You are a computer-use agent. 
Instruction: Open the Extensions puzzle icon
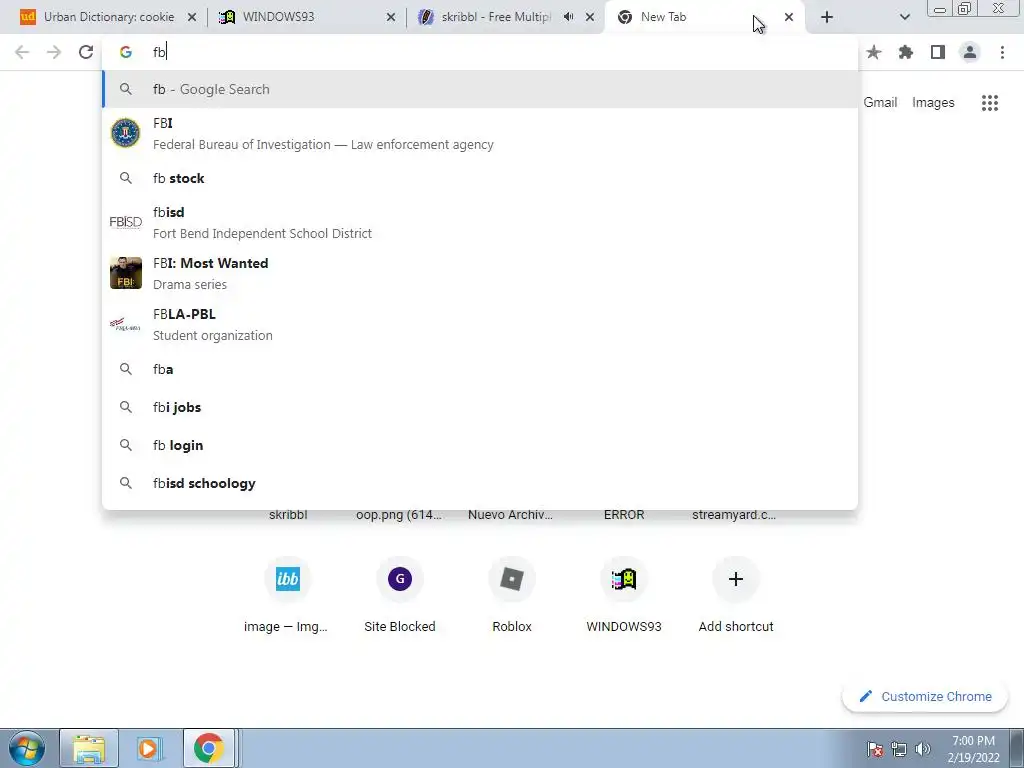[x=905, y=52]
